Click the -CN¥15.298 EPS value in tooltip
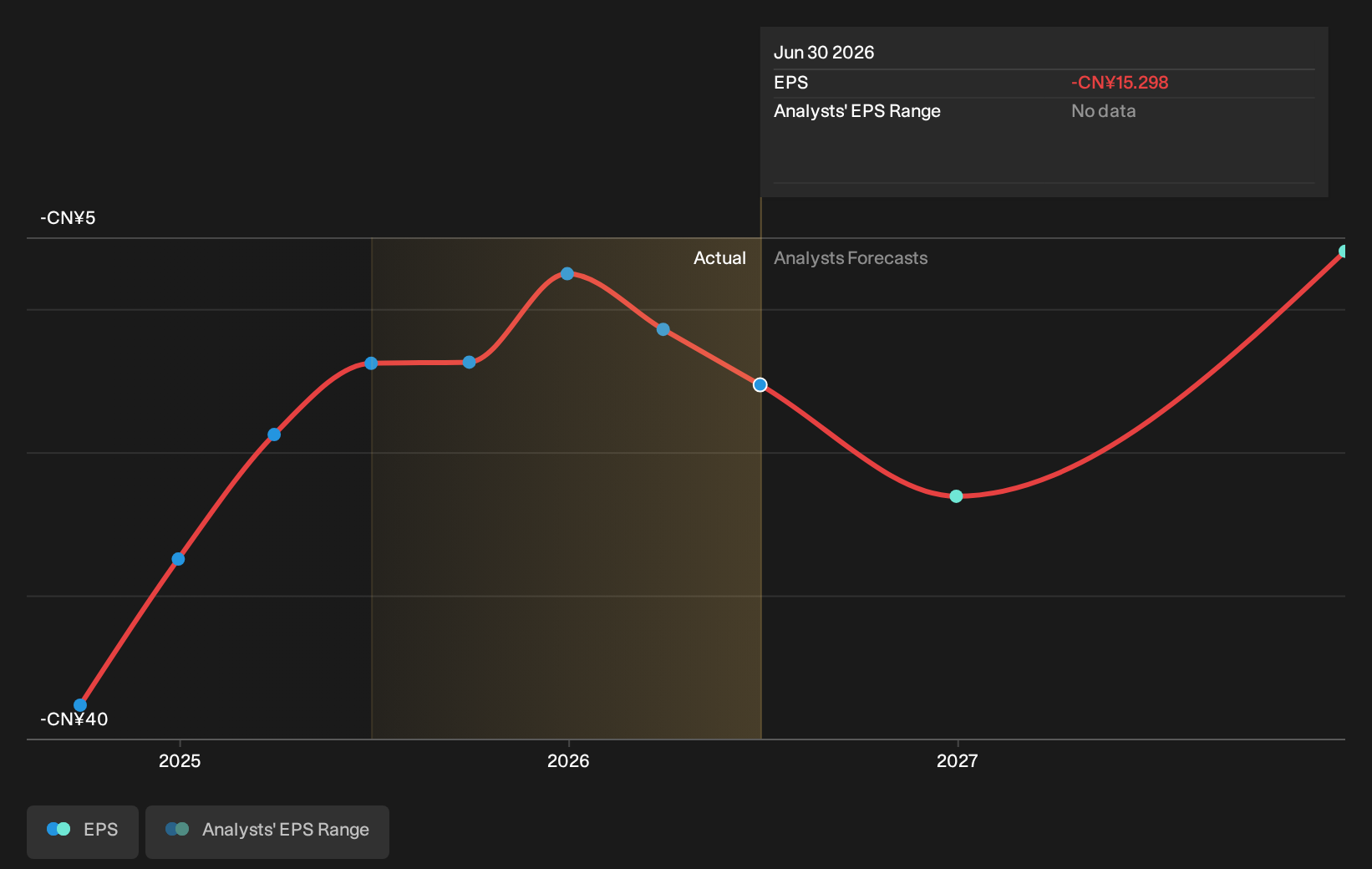This screenshot has width=1372, height=869. (x=1120, y=83)
